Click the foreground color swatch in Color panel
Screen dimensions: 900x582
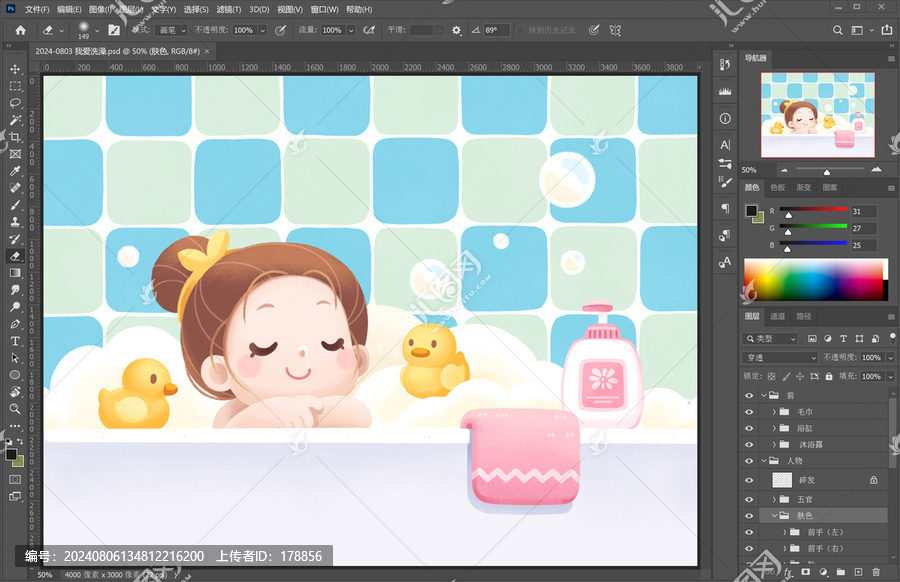[751, 211]
